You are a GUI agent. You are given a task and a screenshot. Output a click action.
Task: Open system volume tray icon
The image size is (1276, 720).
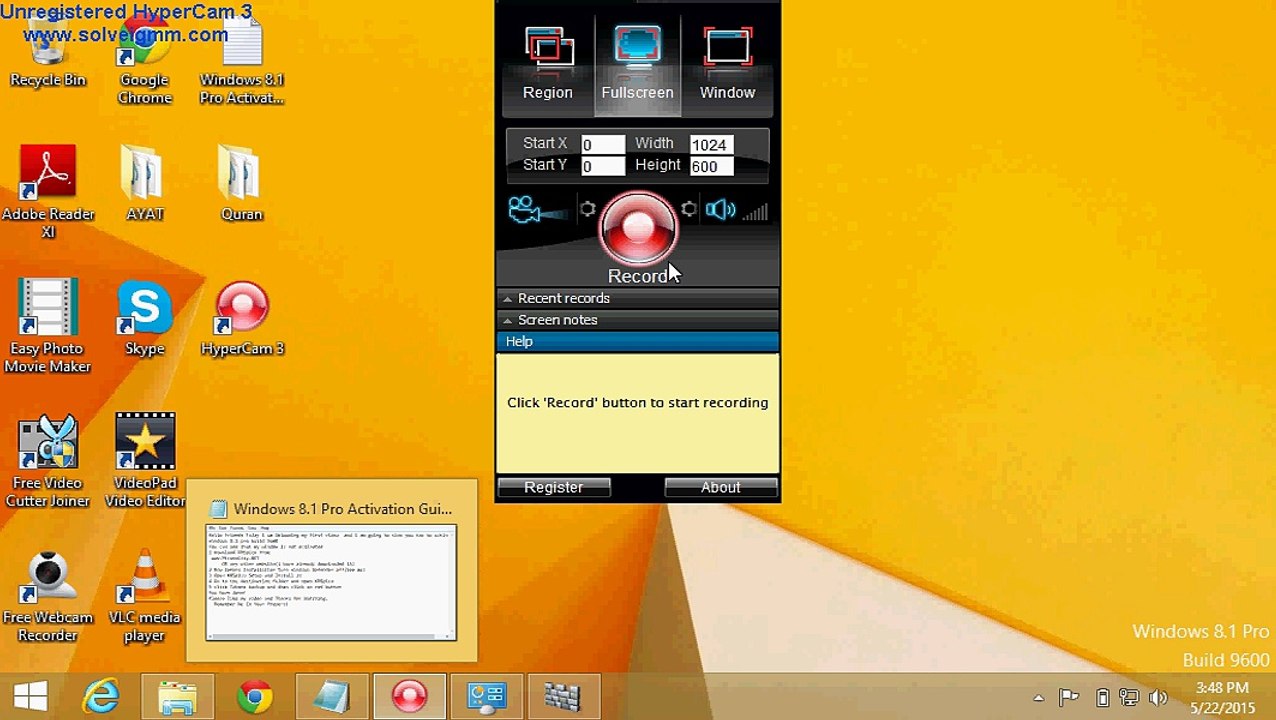tap(1158, 698)
